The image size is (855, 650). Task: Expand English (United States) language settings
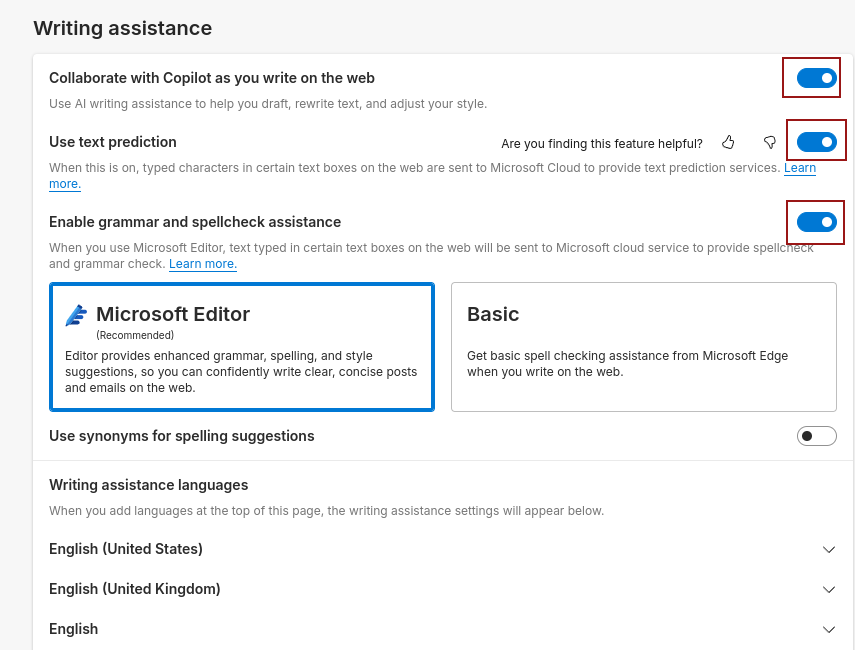pyautogui.click(x=443, y=549)
